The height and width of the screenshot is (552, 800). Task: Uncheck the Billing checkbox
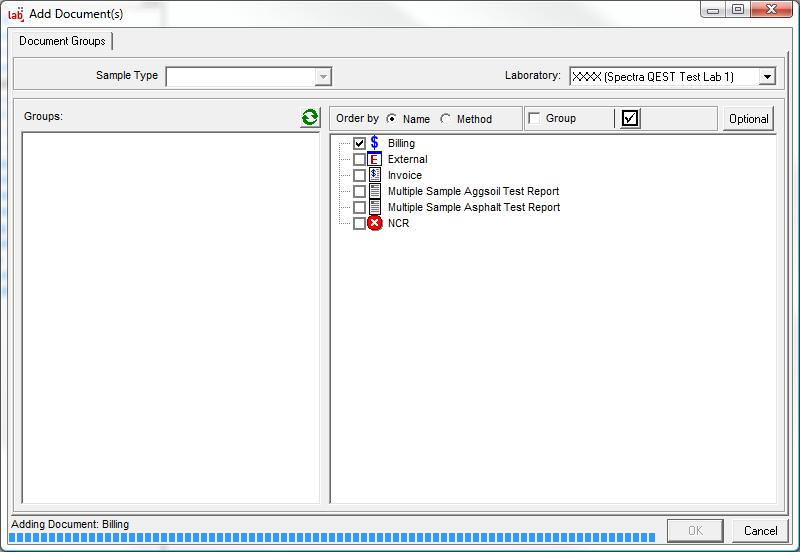pyautogui.click(x=359, y=143)
